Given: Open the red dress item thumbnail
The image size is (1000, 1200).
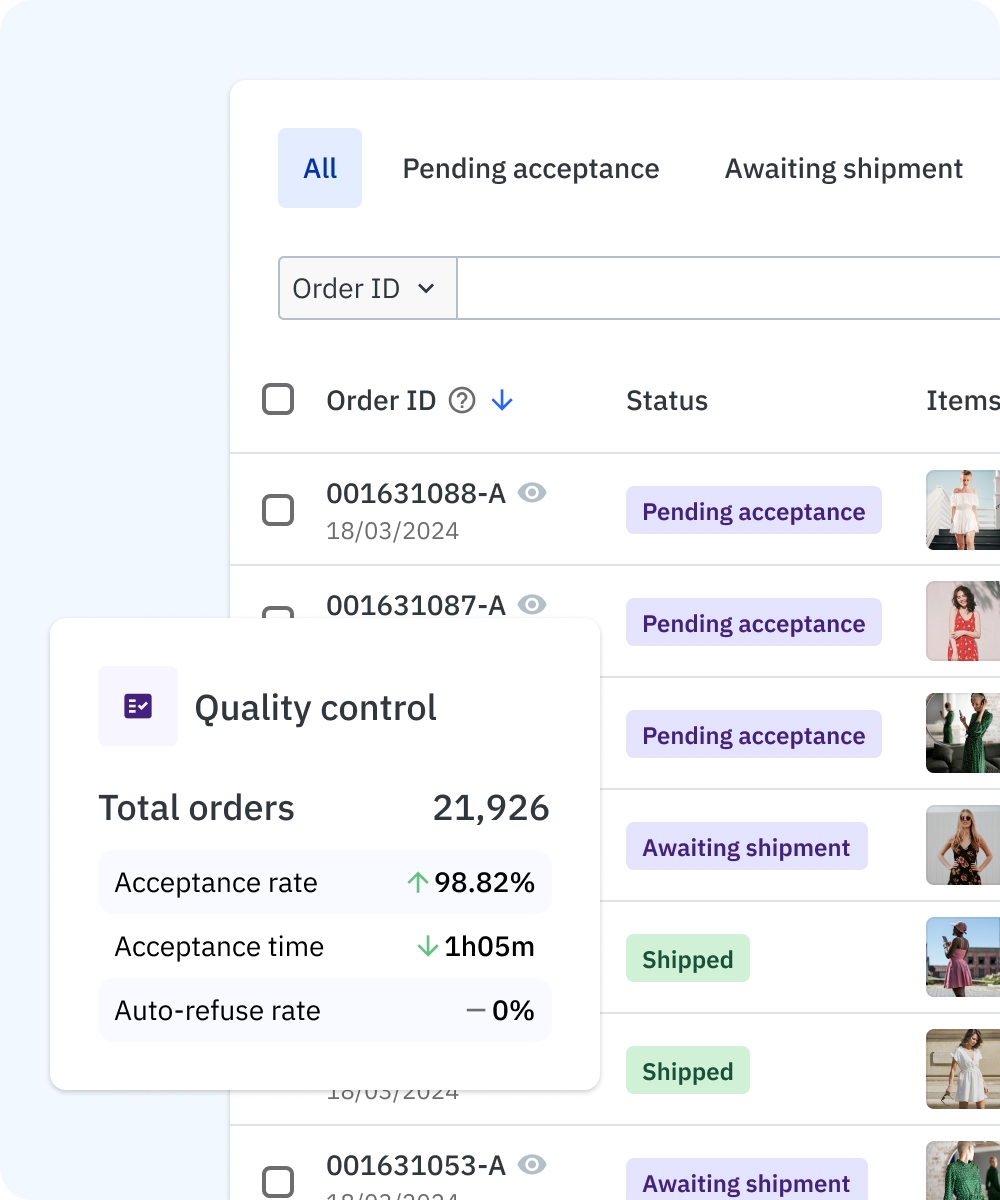Looking at the screenshot, I should coord(963,621).
